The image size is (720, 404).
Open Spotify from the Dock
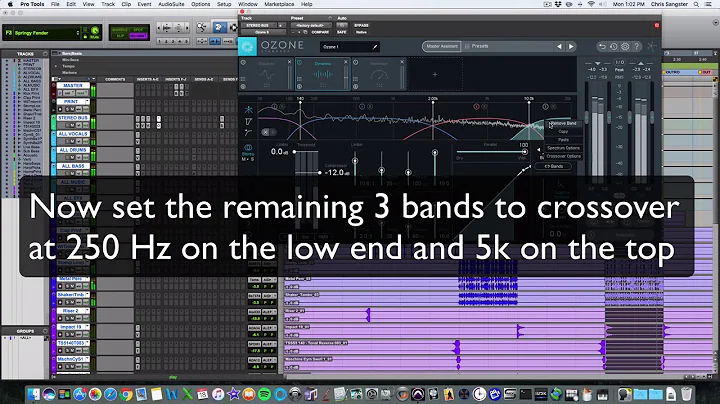264,394
